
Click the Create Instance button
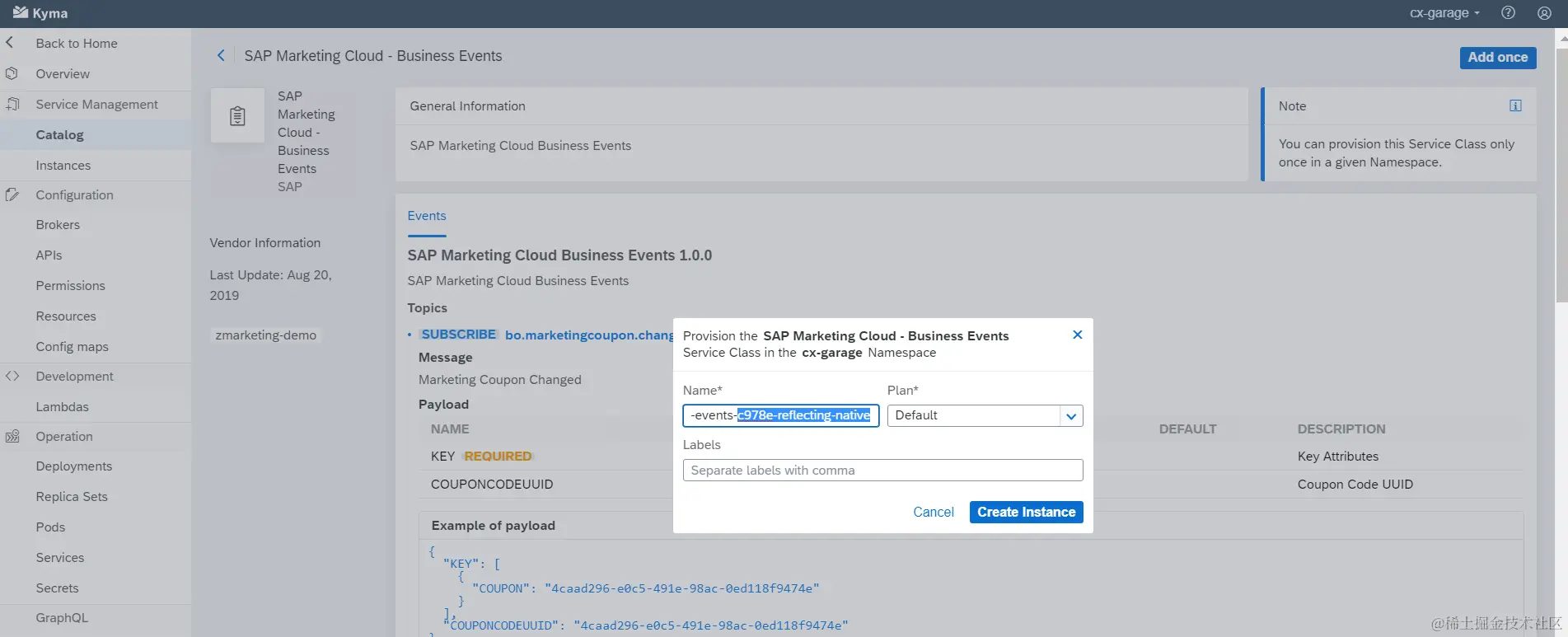pyautogui.click(x=1026, y=512)
